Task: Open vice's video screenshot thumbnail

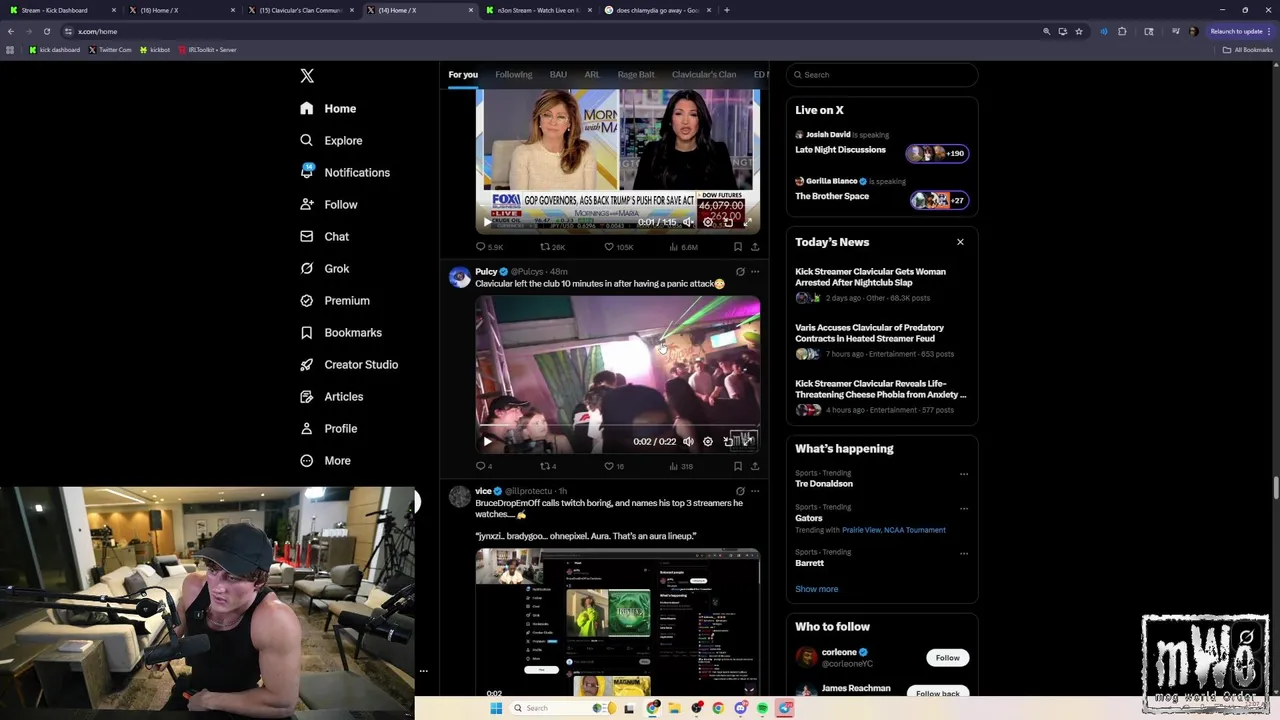Action: click(617, 622)
